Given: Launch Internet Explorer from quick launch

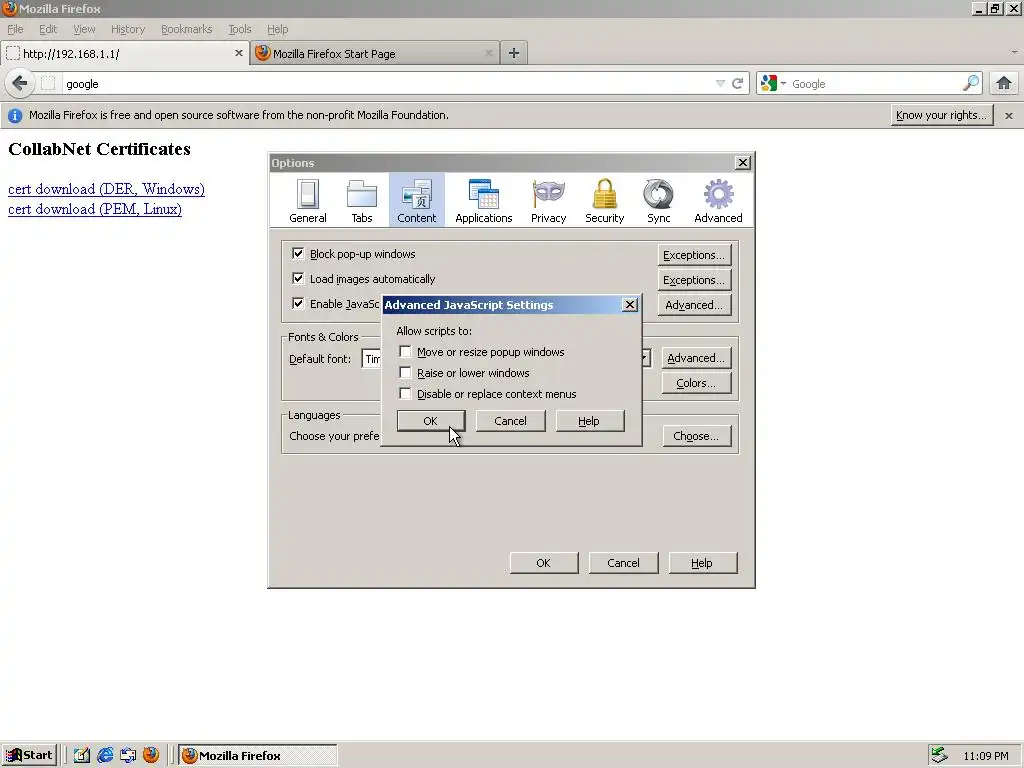Looking at the screenshot, I should [x=105, y=755].
